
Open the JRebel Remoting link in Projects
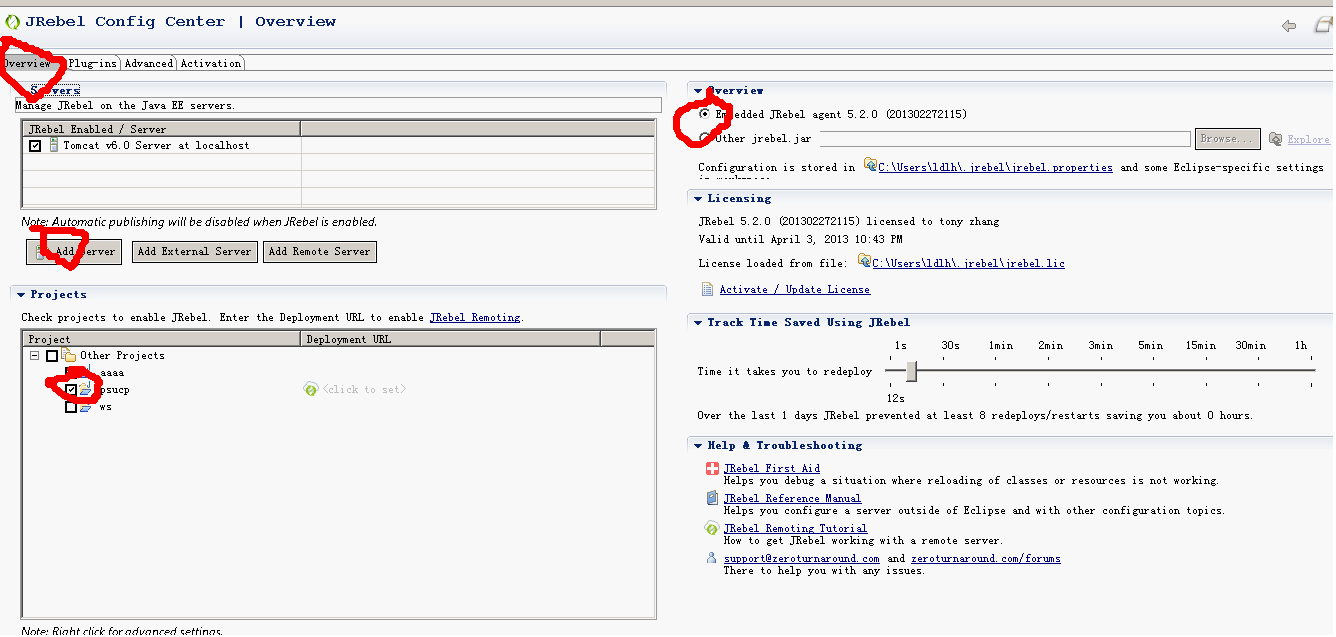click(x=475, y=317)
